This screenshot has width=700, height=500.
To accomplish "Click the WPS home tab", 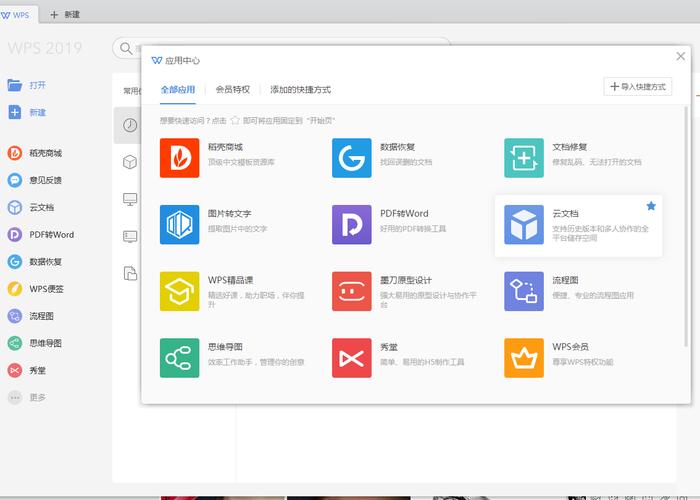I will (x=16, y=15).
